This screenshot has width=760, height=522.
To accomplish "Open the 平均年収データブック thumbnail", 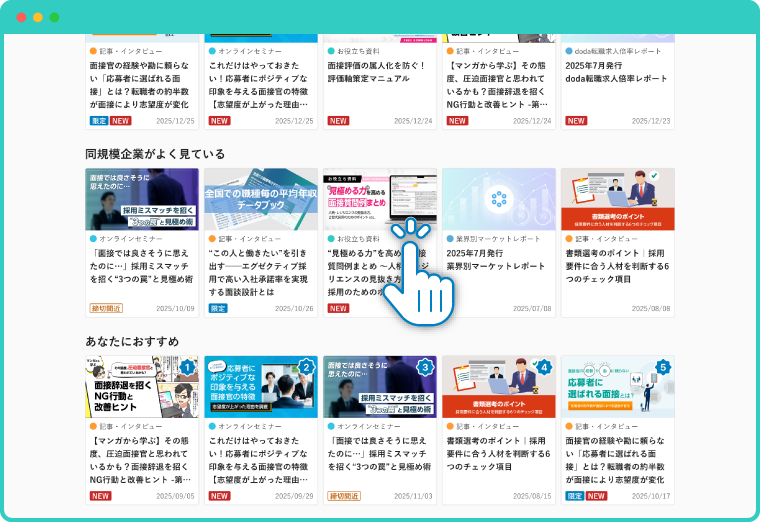I will point(261,199).
